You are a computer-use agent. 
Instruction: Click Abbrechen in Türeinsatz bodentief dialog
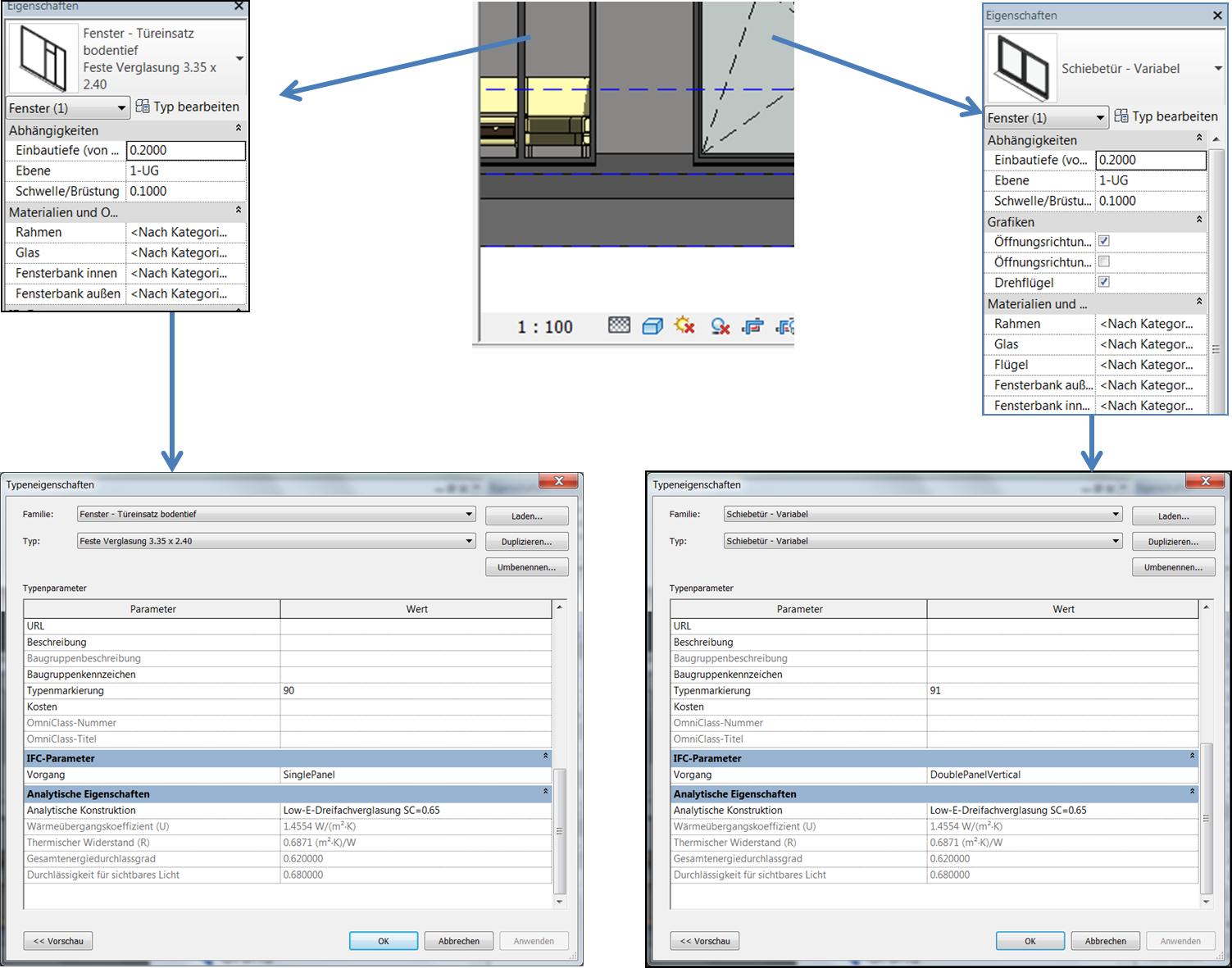click(x=459, y=941)
